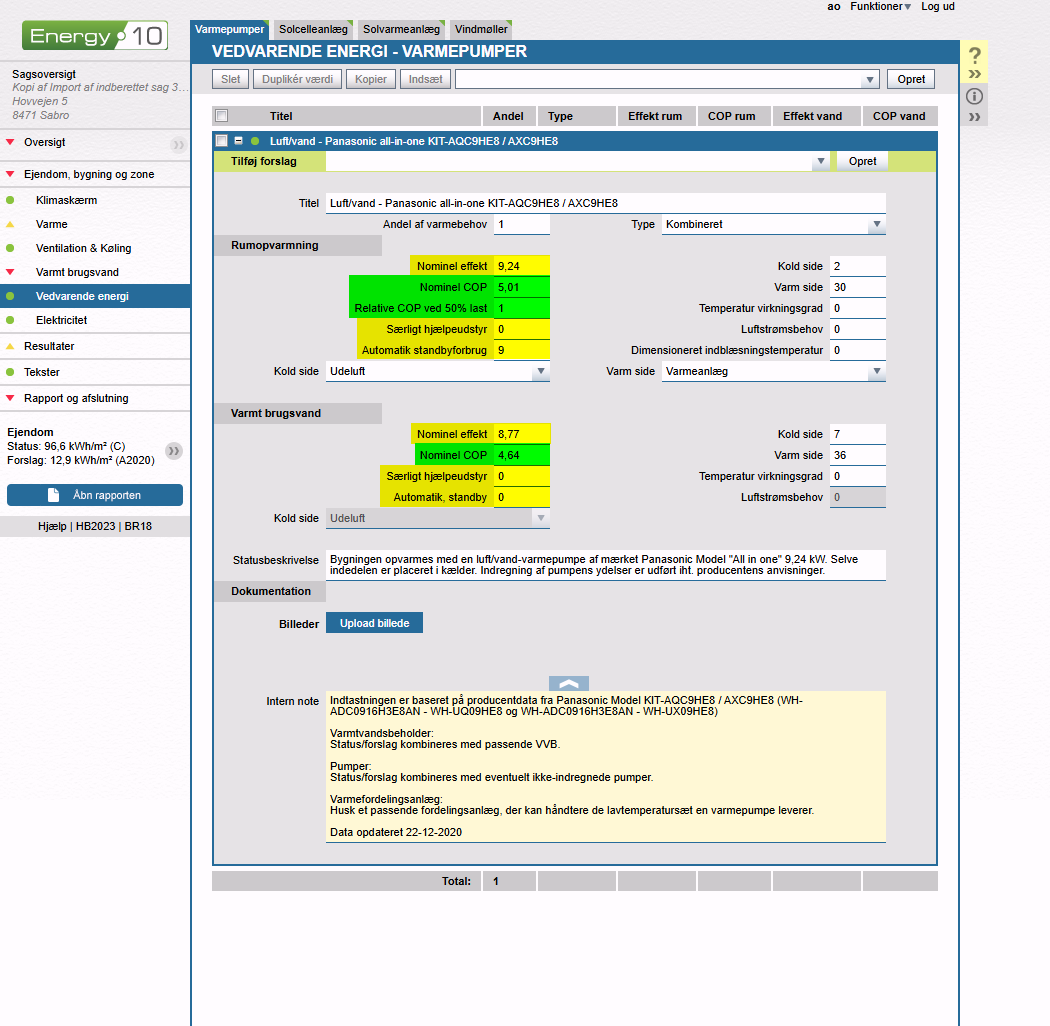Click the red triangle icon next to Varmt brugsvand

(11, 272)
